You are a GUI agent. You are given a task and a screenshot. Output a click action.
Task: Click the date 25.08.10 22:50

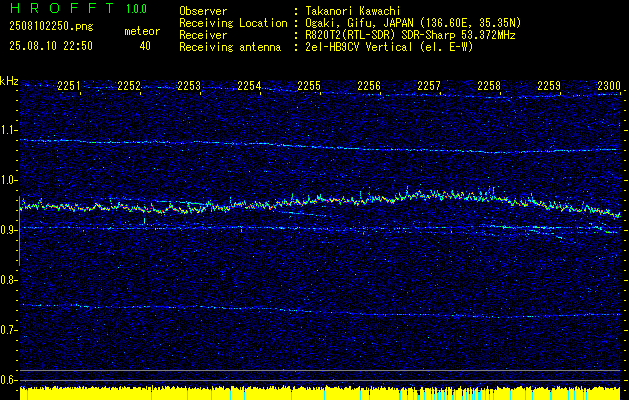click(x=51, y=46)
